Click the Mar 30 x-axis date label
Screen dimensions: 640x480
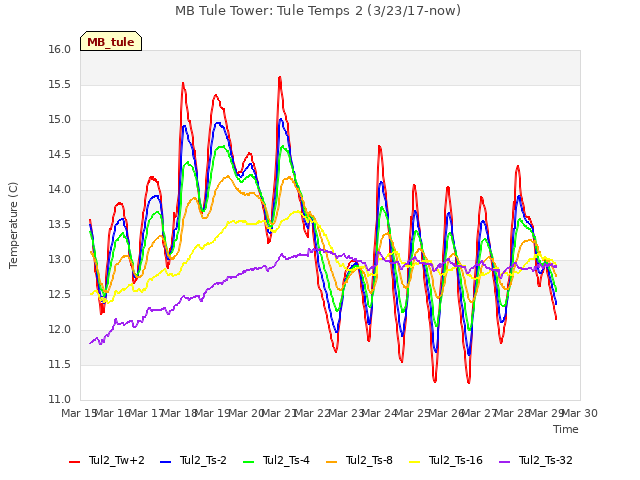click(580, 413)
